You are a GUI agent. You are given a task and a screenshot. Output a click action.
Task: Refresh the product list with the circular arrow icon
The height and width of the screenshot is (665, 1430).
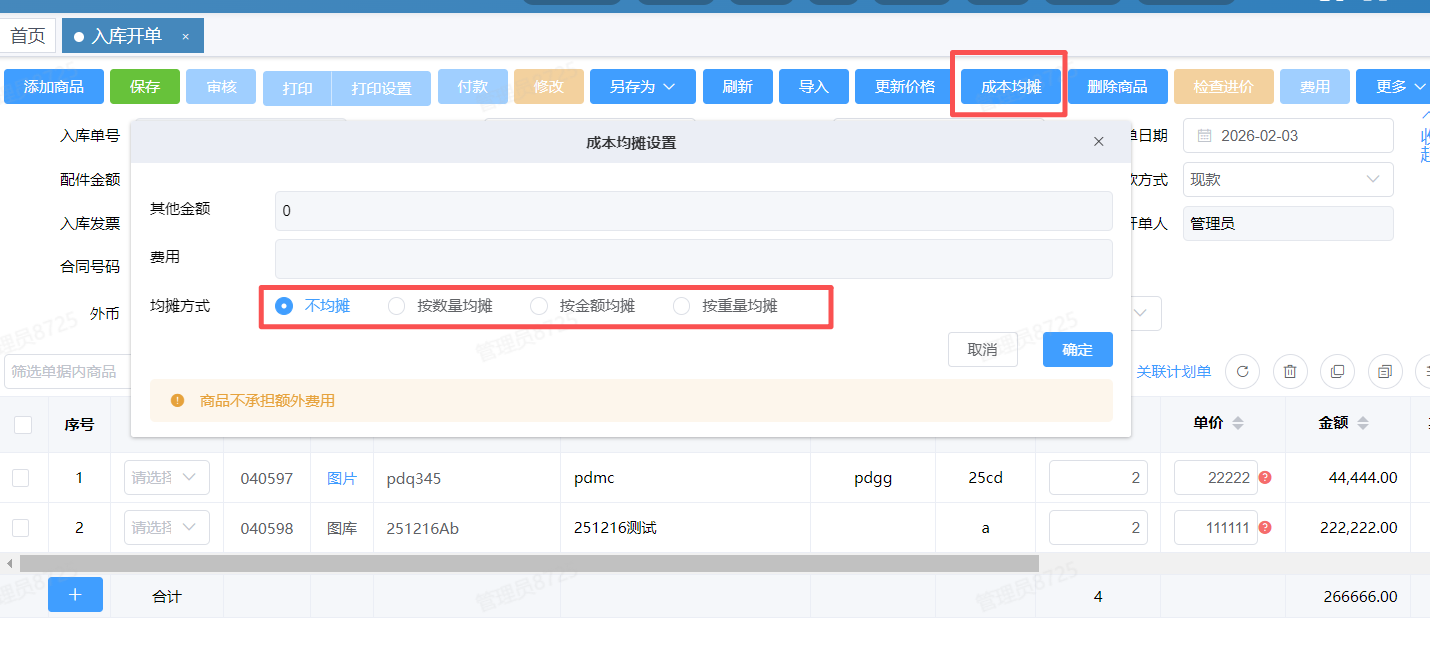coord(1242,371)
